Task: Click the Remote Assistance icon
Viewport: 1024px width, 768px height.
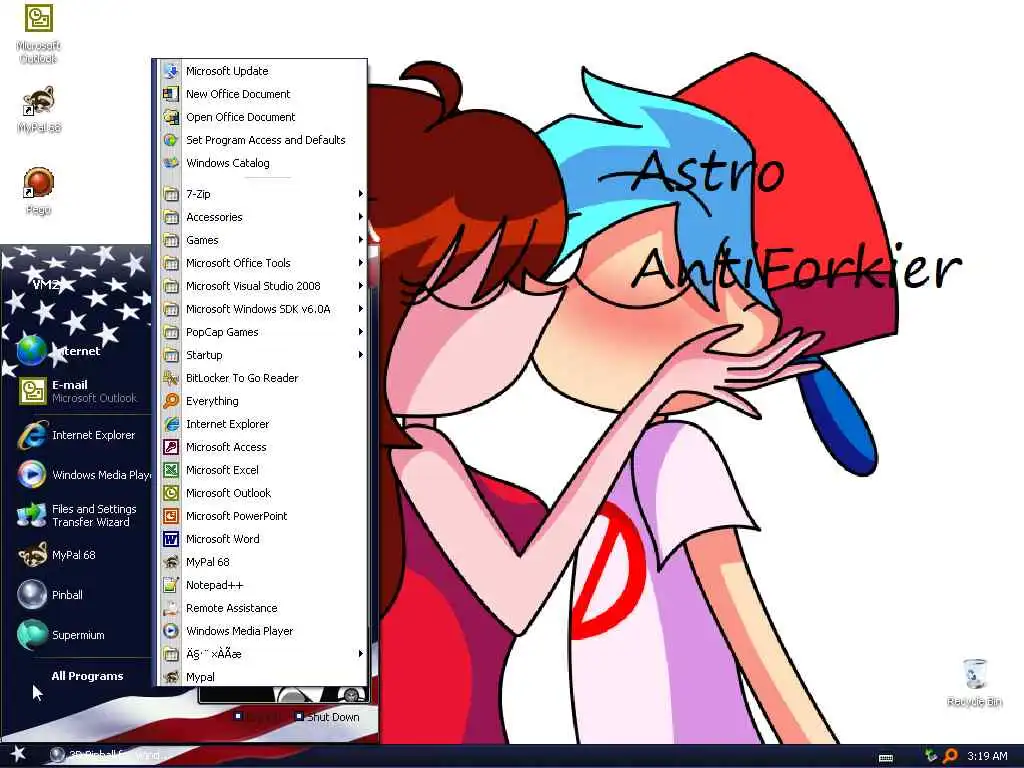Action: point(171,608)
